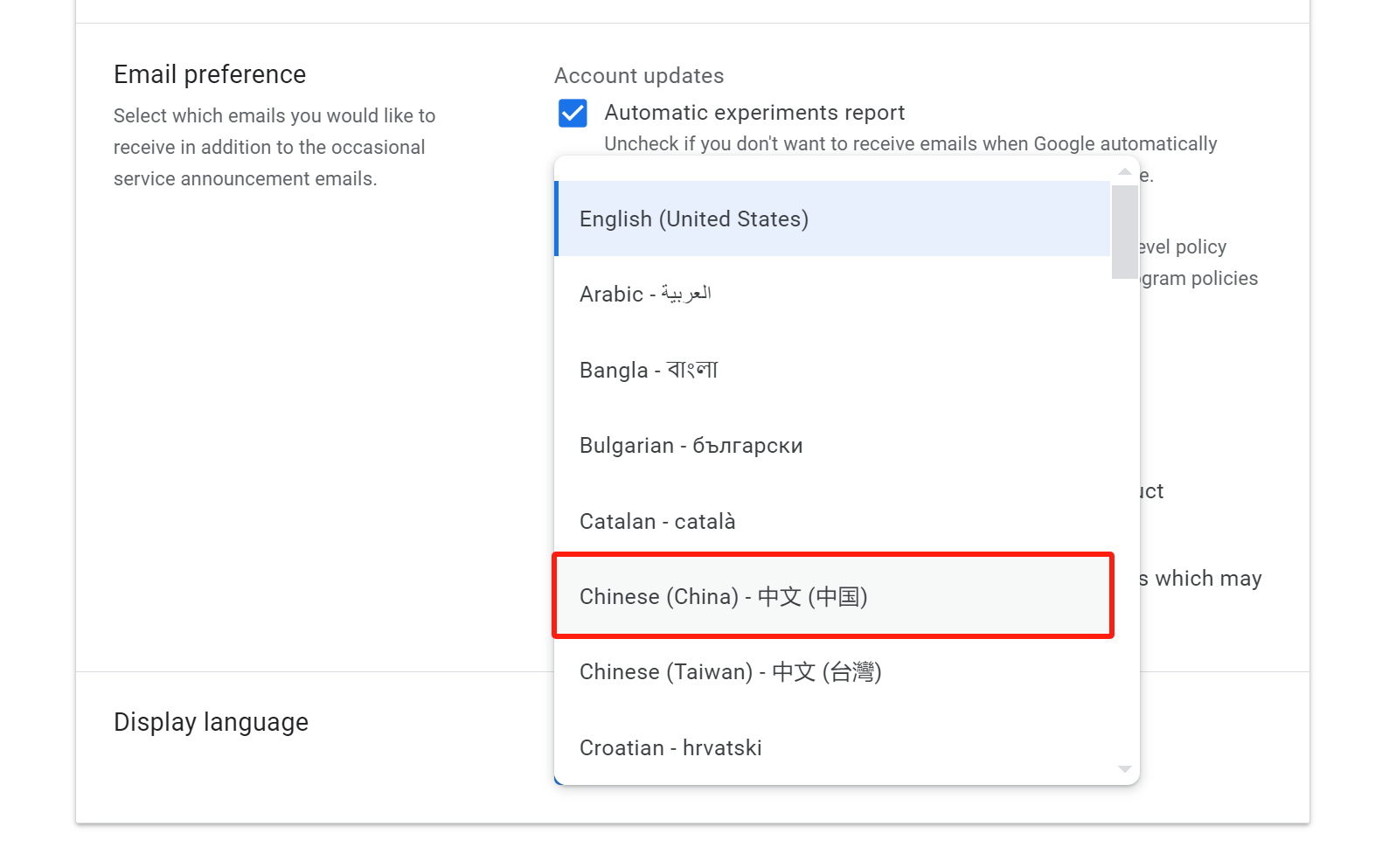This screenshot has height=868, width=1396.
Task: Click the Automatic experiments report label text
Action: (754, 113)
